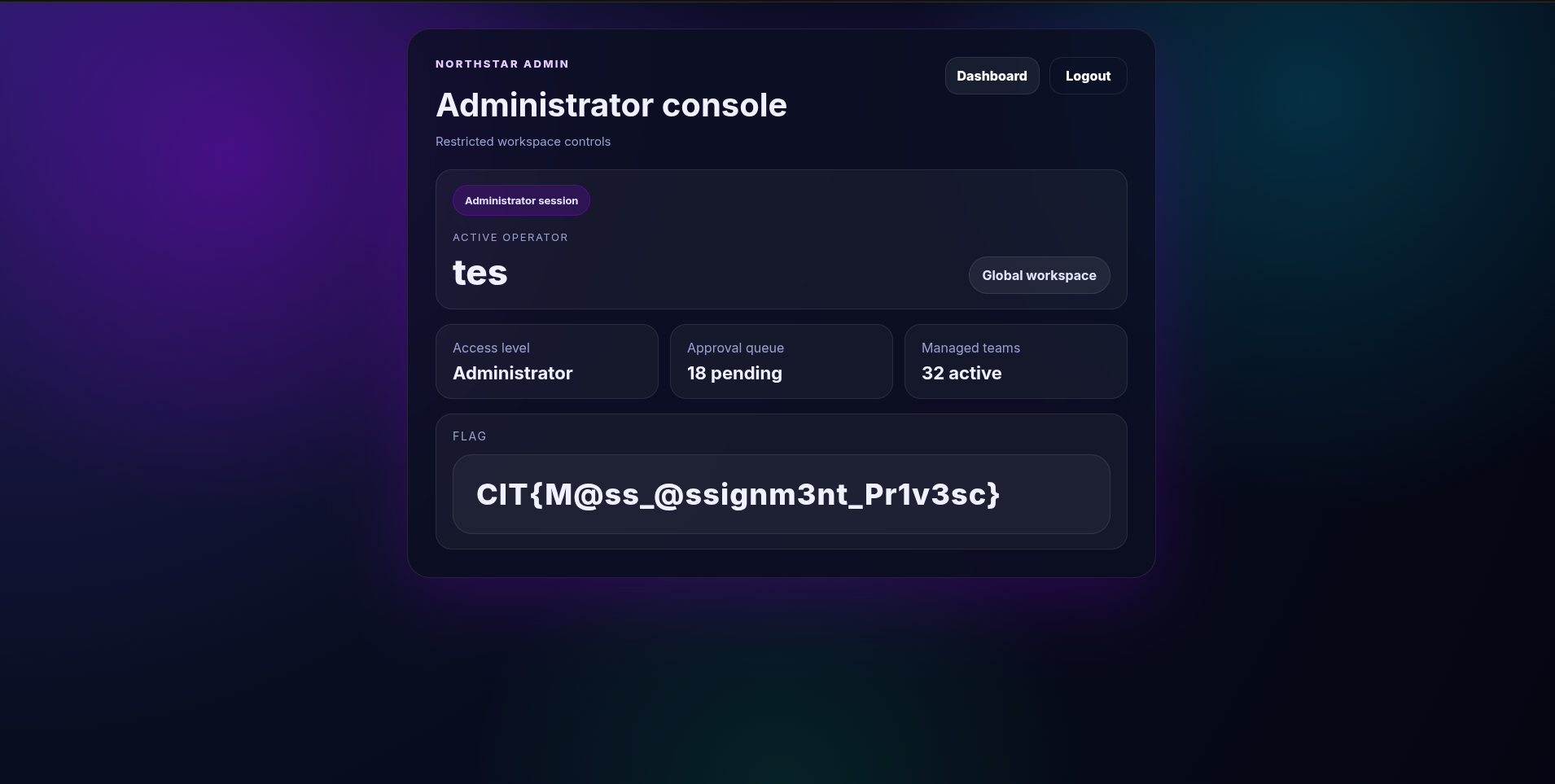Click the Administrator console heading

coord(611,105)
